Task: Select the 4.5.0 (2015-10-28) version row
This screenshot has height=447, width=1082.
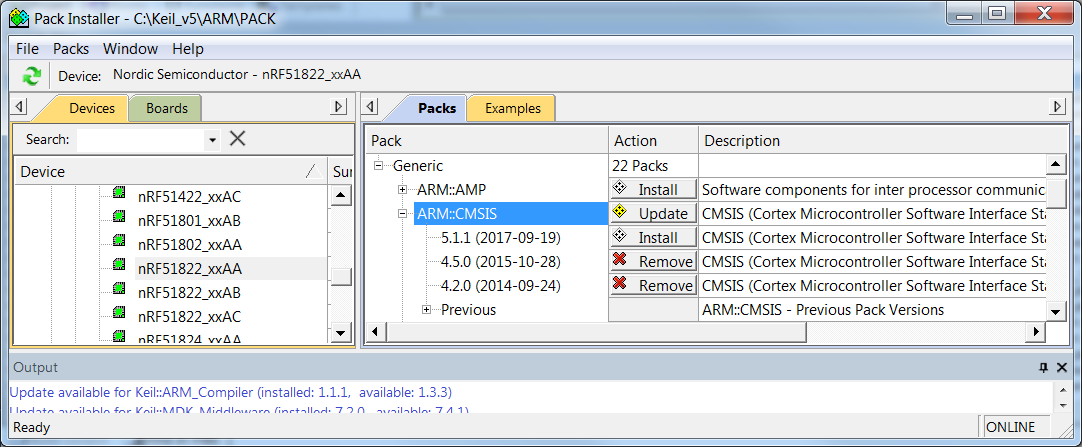Action: (x=500, y=262)
